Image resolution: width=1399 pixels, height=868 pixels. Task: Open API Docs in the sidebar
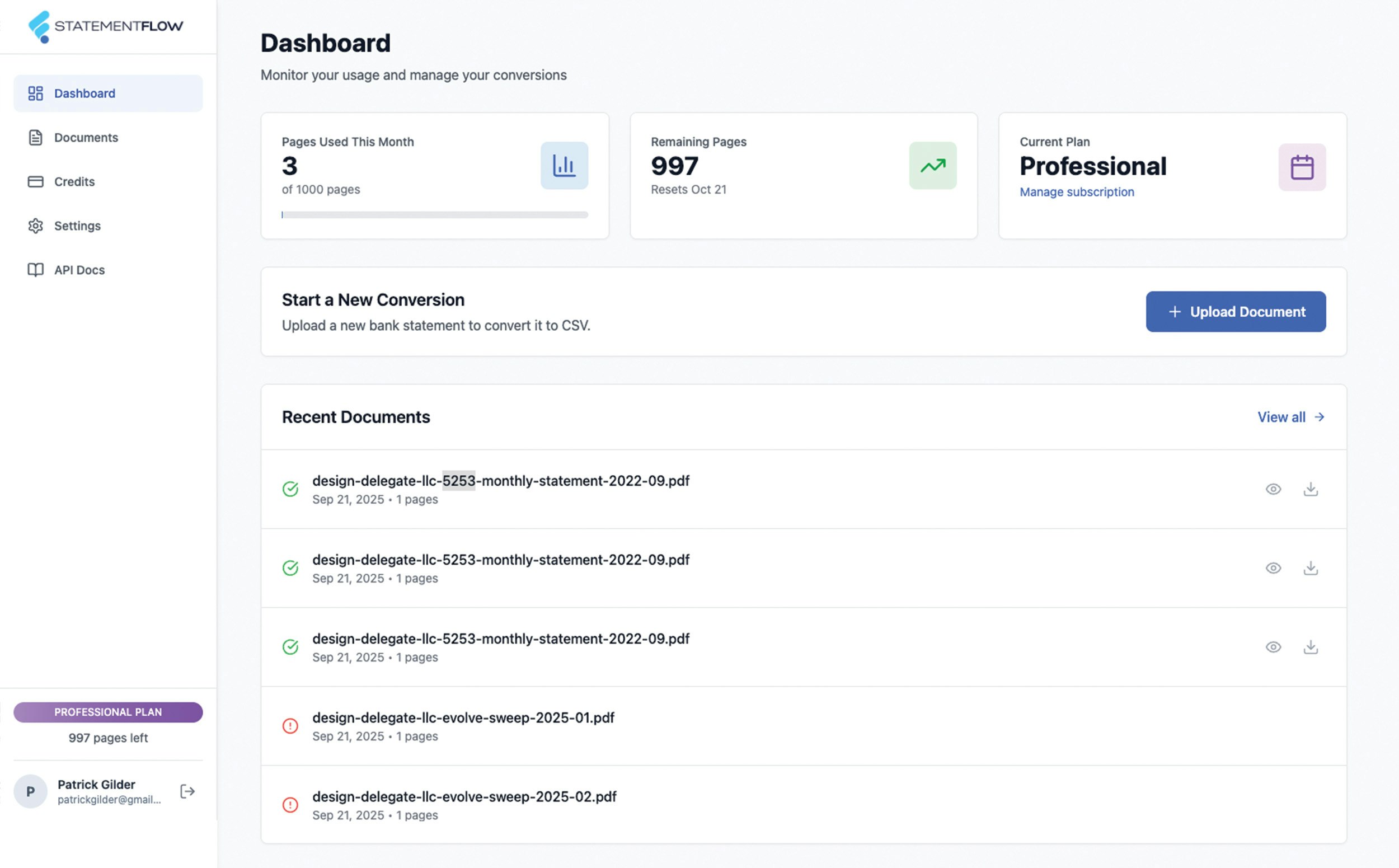pyautogui.click(x=79, y=270)
